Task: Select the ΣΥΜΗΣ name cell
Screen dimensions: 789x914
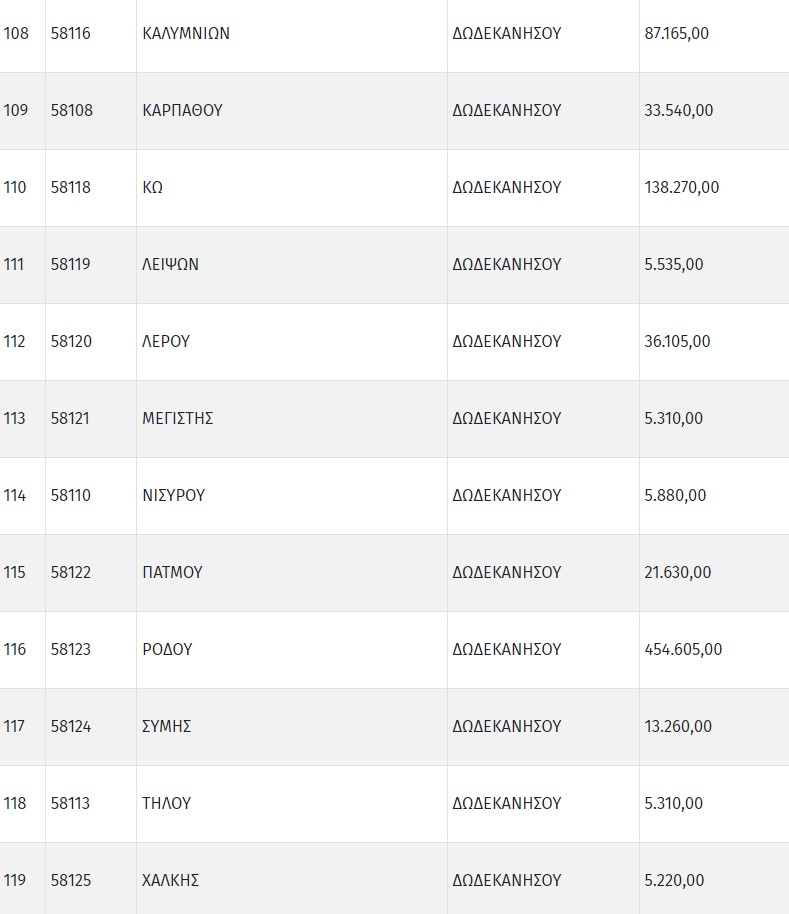Action: click(167, 726)
